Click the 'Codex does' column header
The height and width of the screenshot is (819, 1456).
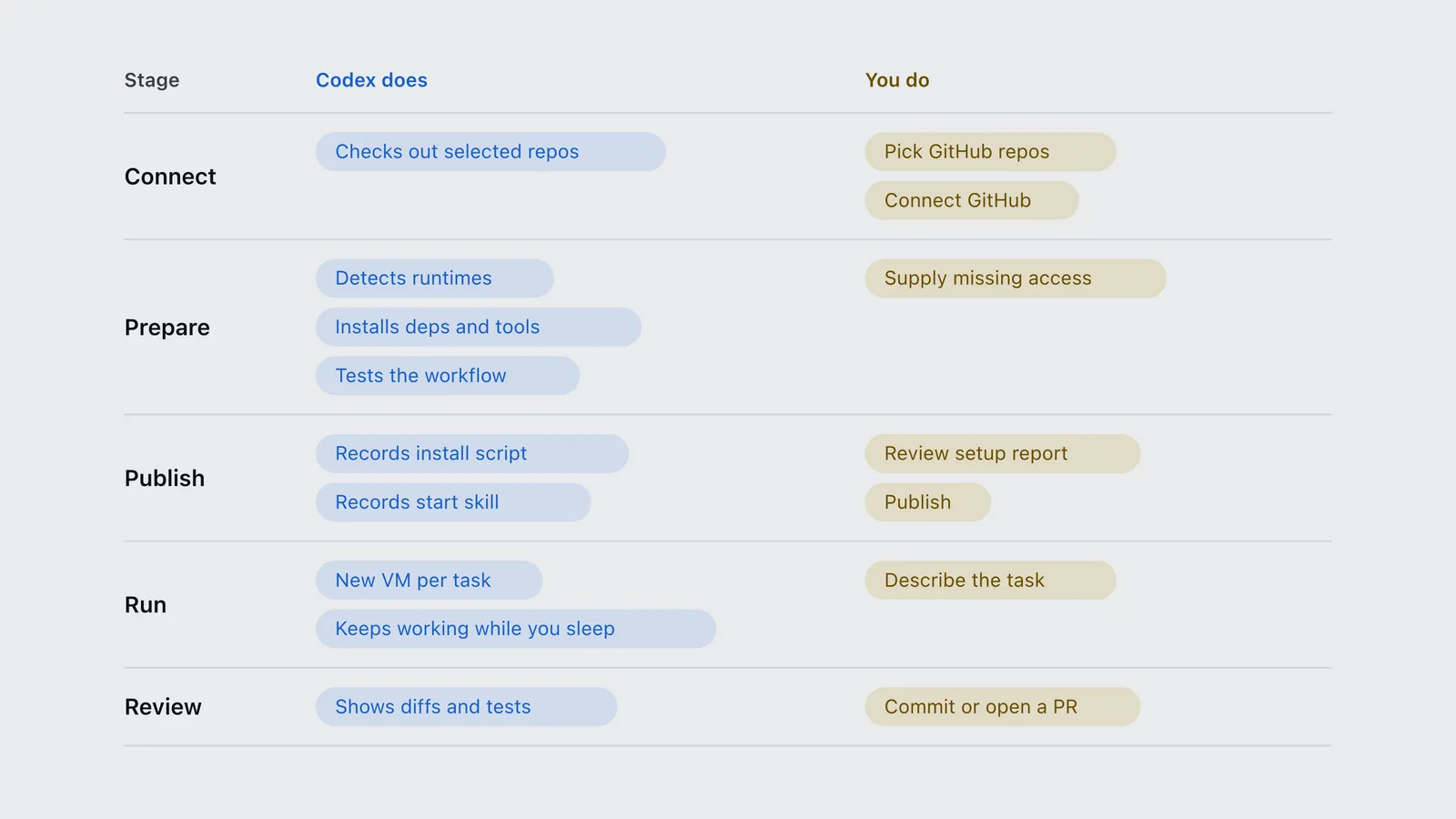pyautogui.click(x=371, y=80)
